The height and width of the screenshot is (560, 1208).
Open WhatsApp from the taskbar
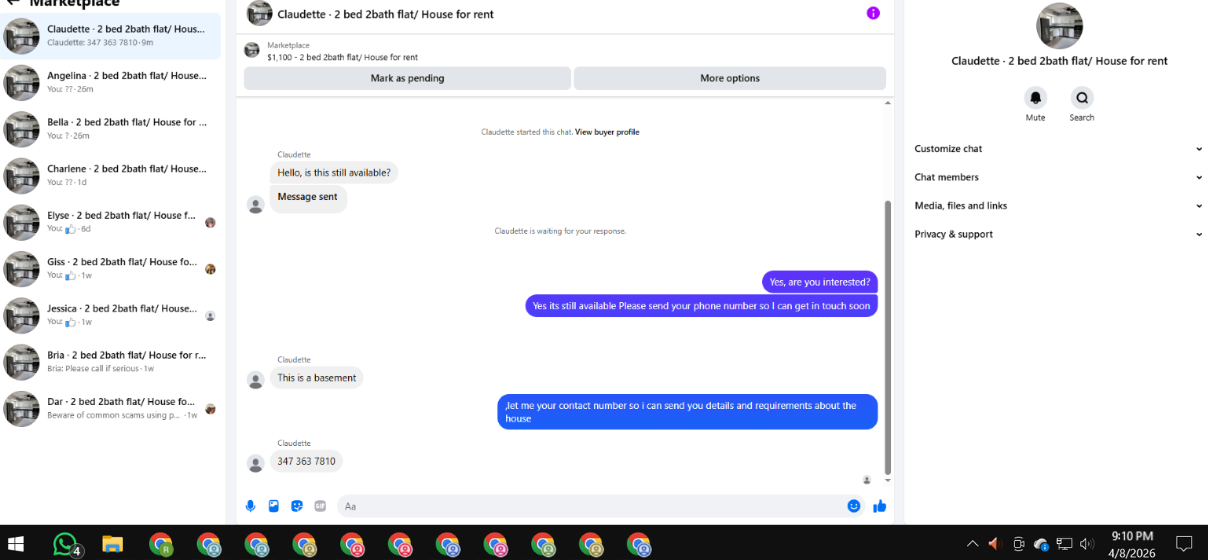[x=65, y=544]
